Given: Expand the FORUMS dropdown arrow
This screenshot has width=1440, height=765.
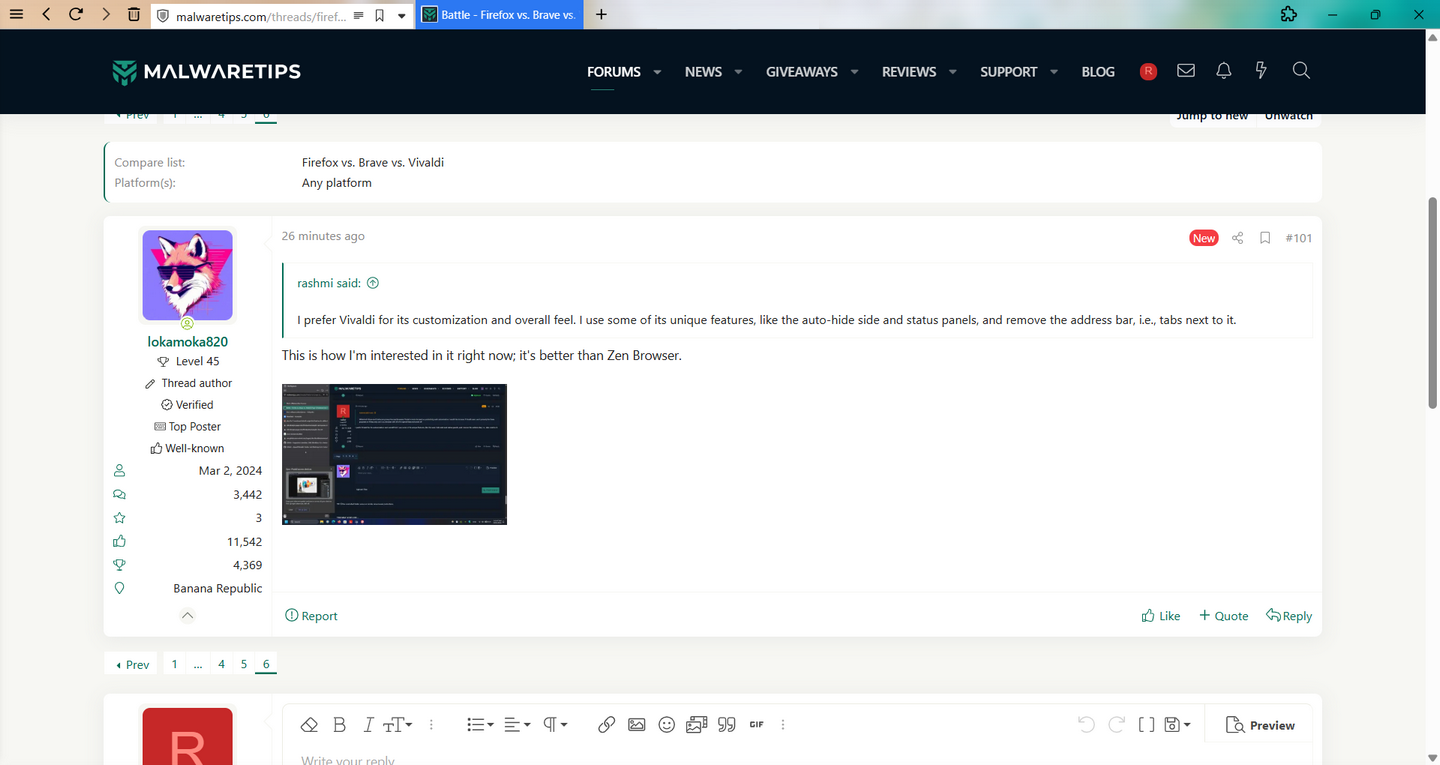Looking at the screenshot, I should click(657, 72).
